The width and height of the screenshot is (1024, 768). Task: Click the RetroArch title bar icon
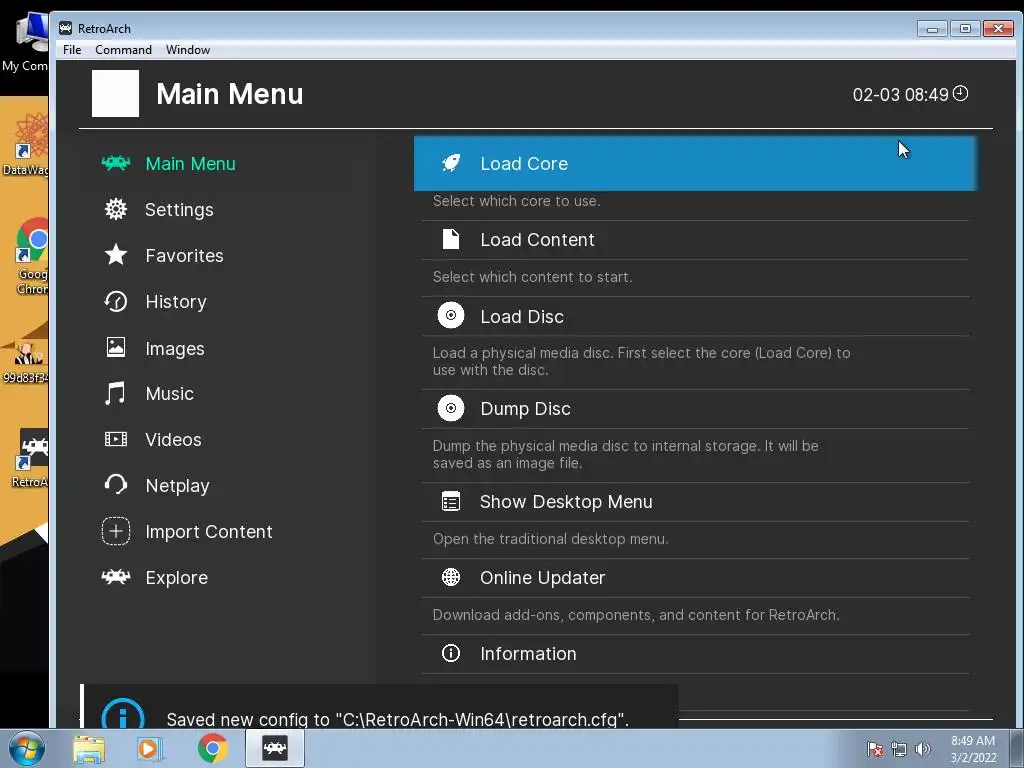coord(65,28)
